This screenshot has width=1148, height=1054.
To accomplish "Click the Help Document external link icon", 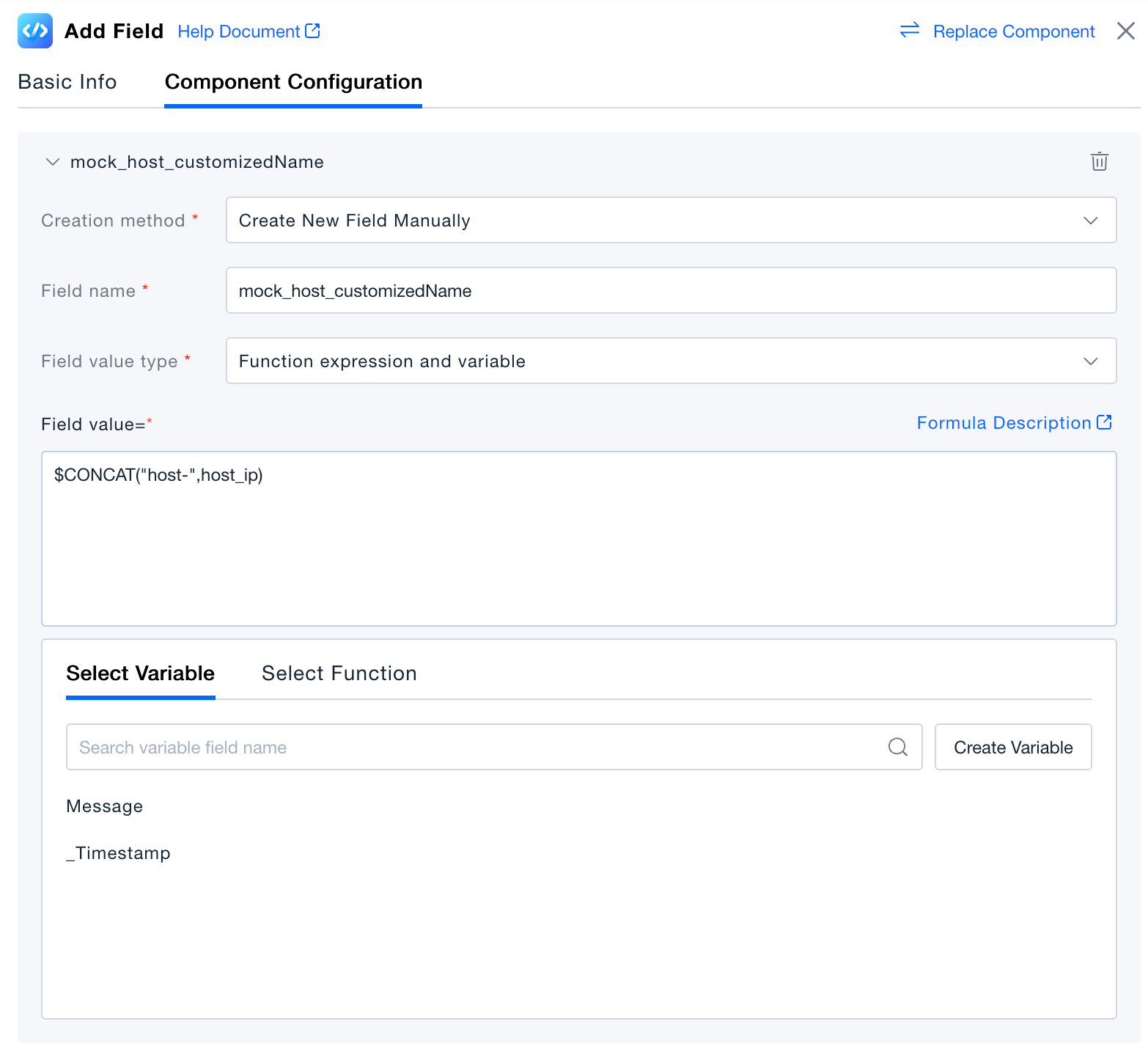I will click(x=312, y=31).
